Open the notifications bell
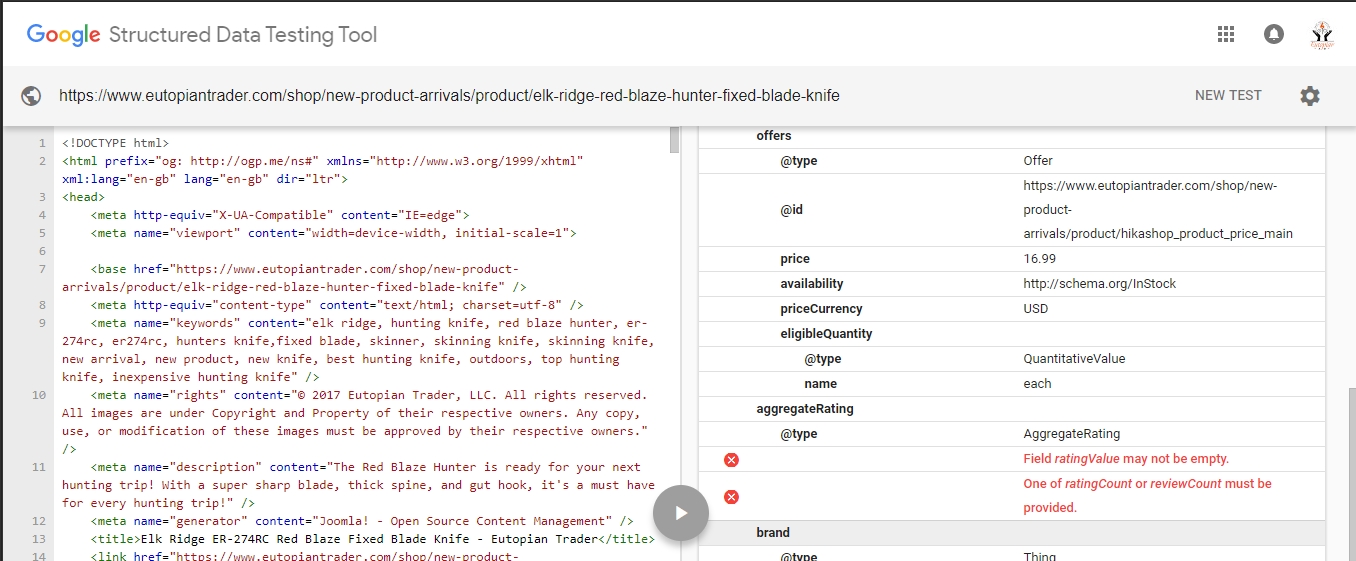Screen dimensions: 1356x561 pyautogui.click(x=1274, y=34)
